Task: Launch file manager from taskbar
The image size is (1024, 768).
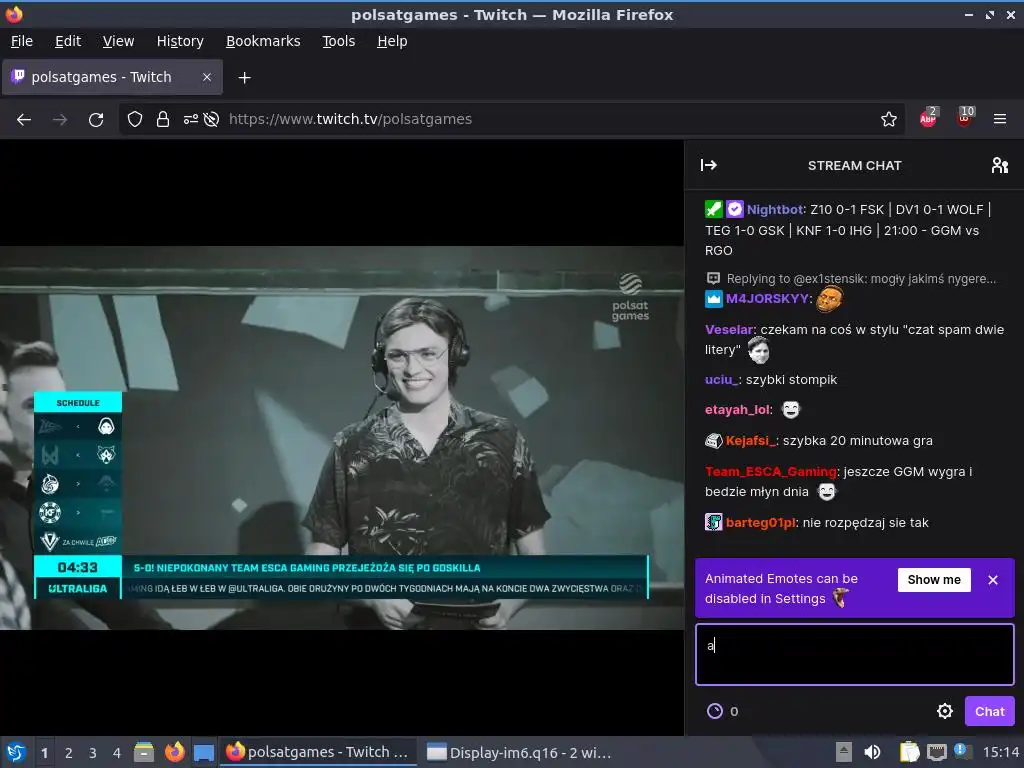Action: coord(144,752)
